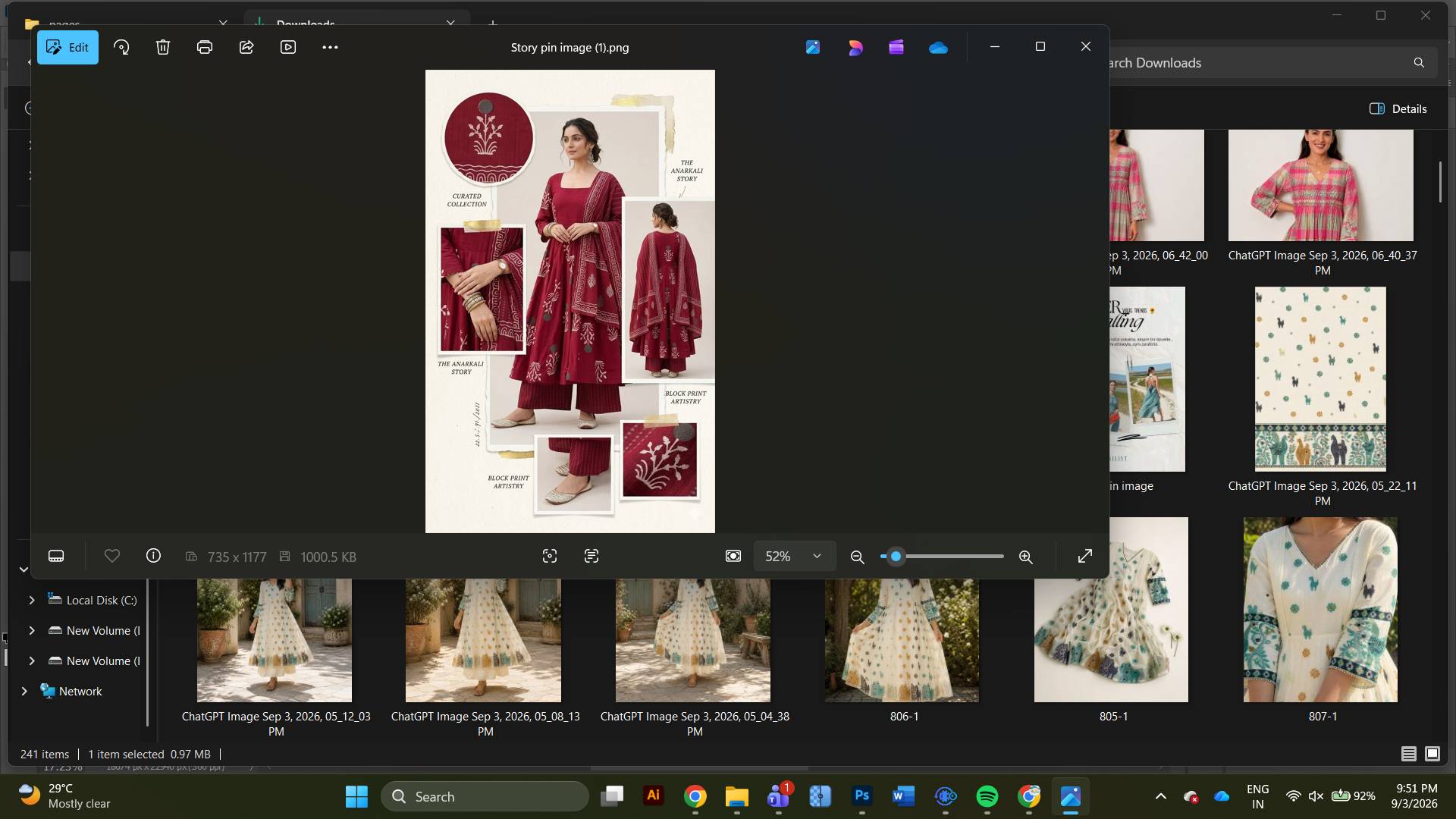Toggle the Details pane button
Image resolution: width=1456 pixels, height=819 pixels.
coord(1398,108)
